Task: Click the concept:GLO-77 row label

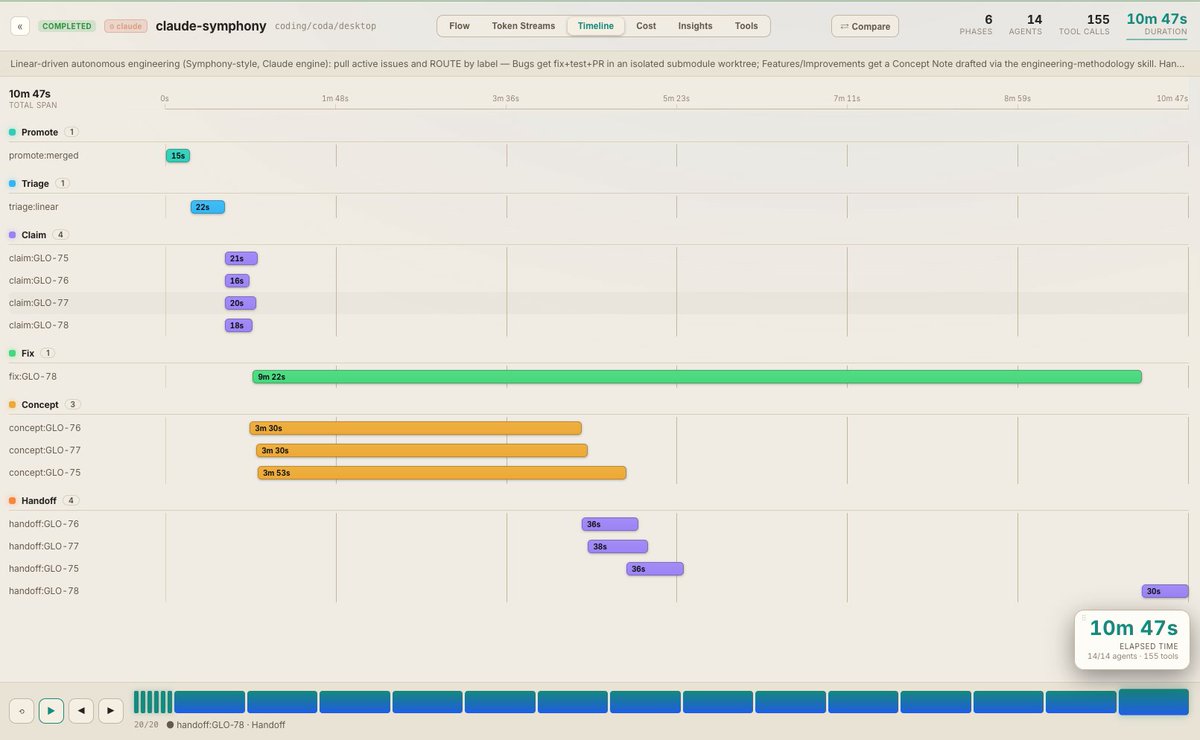Action: point(45,450)
